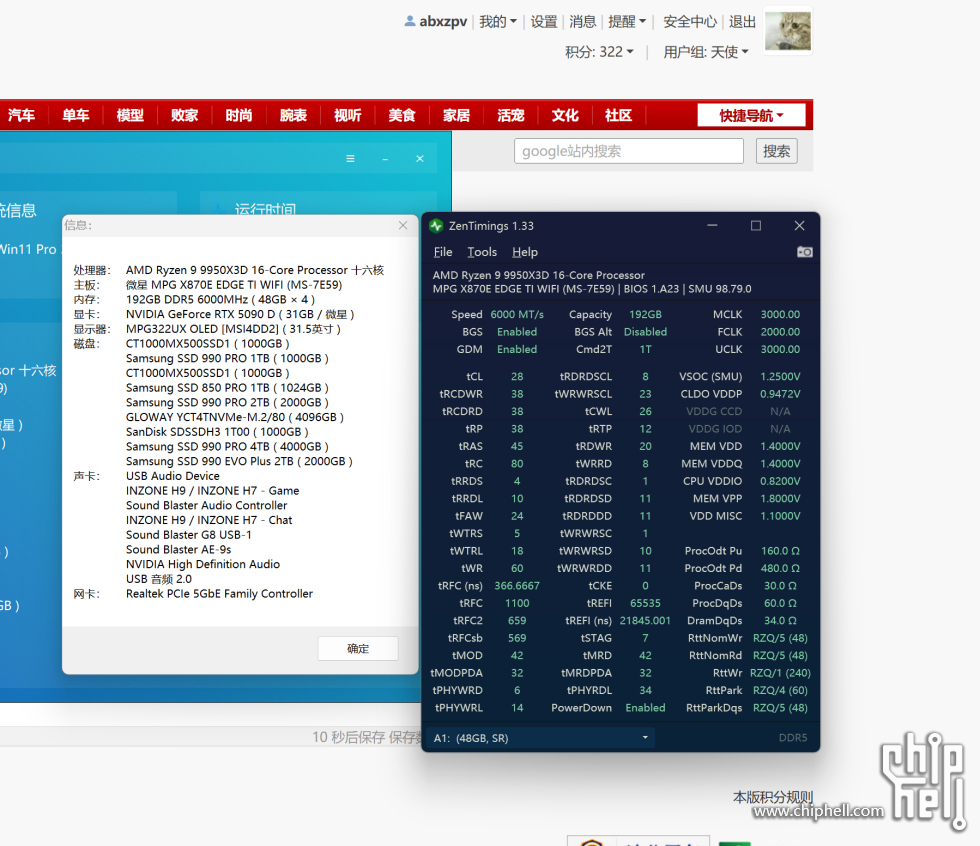Click the DramDqDs value 34.0 Ω
The height and width of the screenshot is (846, 980).
click(780, 620)
